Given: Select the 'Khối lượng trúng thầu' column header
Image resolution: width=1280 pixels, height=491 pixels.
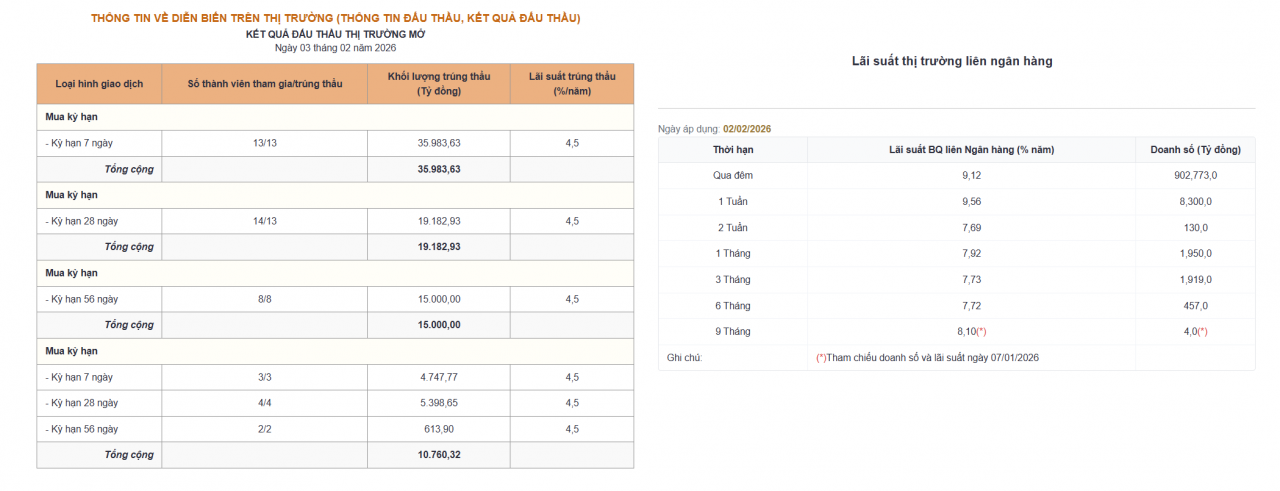Looking at the screenshot, I should coord(438,84).
